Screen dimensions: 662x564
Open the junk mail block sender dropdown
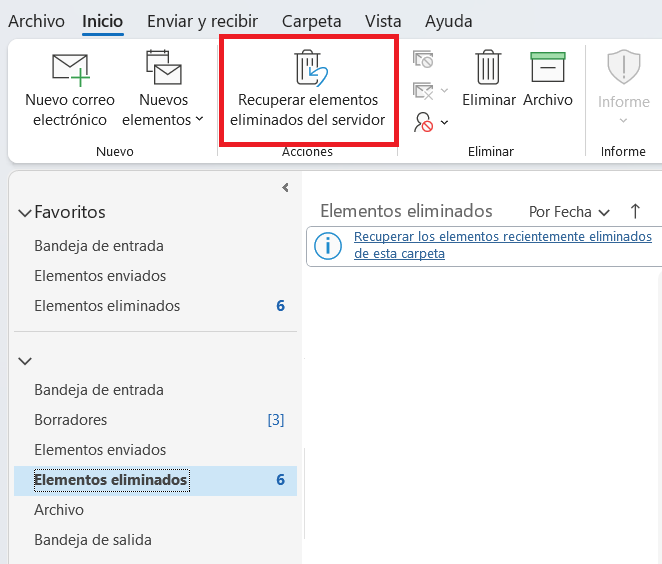coord(431,122)
